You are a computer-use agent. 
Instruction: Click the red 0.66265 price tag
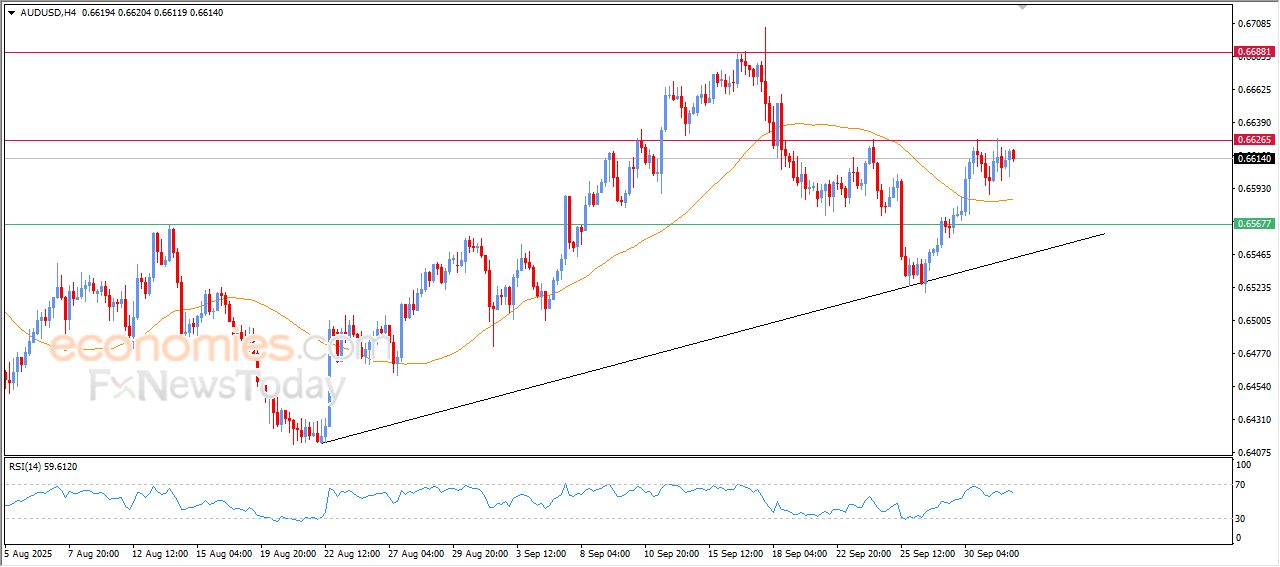(1254, 140)
